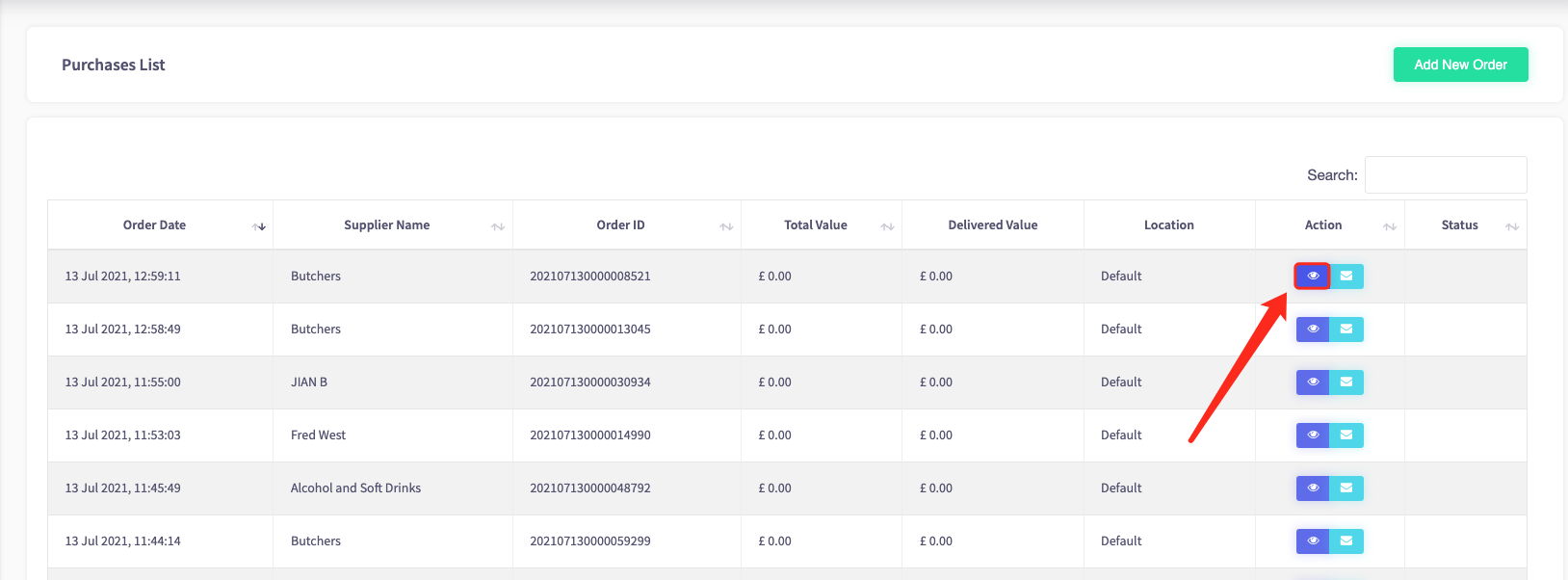This screenshot has width=1568, height=580.
Task: Sort by Total Value column arrows
Action: (887, 226)
